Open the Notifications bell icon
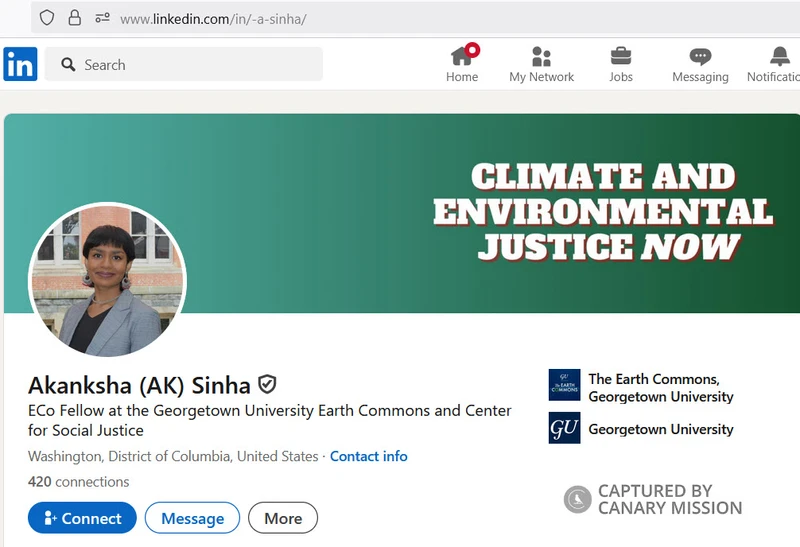The width and height of the screenshot is (800, 547). tap(780, 56)
